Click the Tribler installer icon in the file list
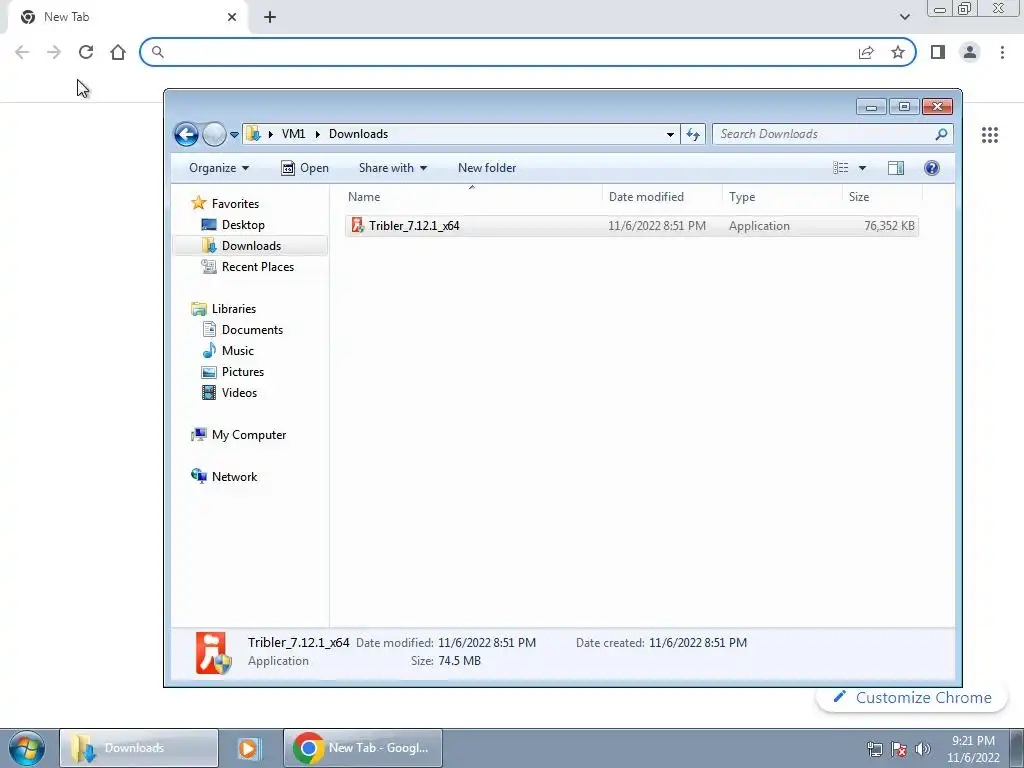Screen dimensions: 1024x768 [x=357, y=225]
